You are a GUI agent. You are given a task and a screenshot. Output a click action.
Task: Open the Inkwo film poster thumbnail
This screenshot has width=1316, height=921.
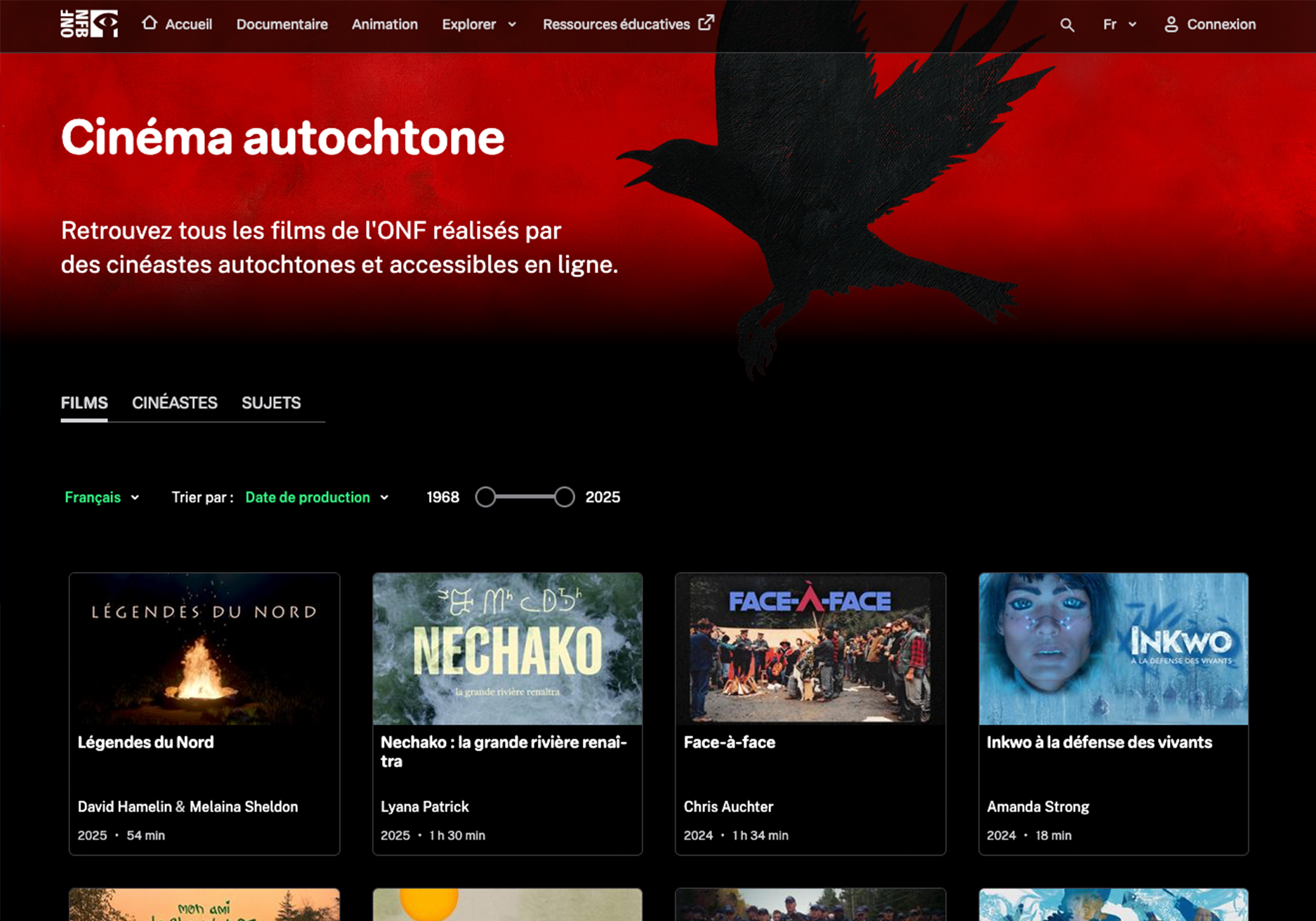1113,649
